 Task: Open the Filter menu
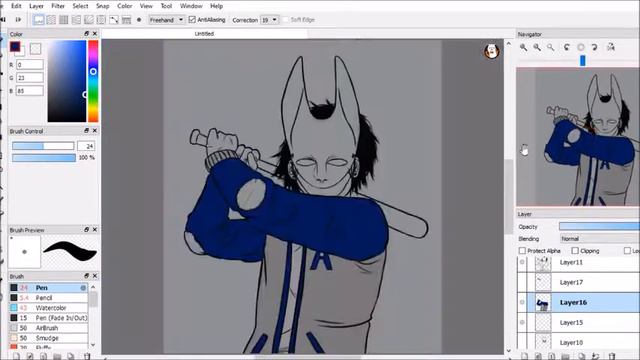tap(58, 6)
